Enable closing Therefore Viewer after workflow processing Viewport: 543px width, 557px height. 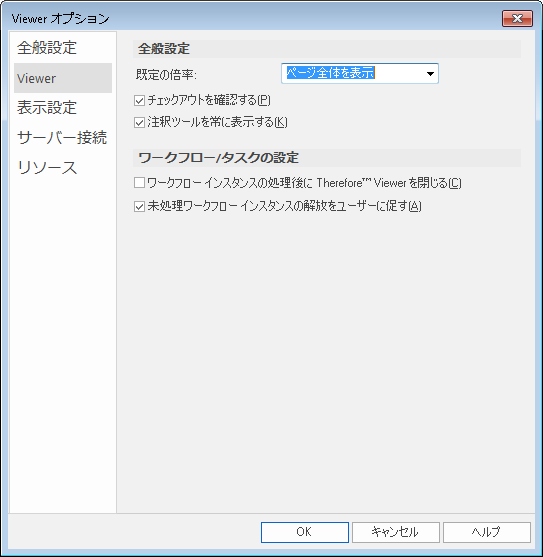click(x=139, y=183)
